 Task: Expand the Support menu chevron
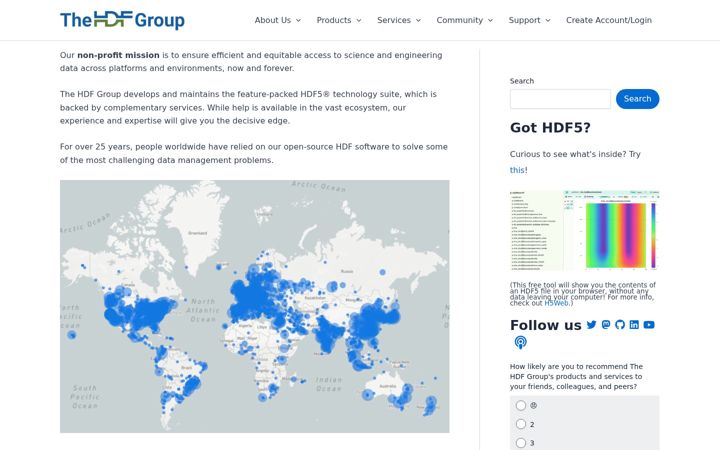click(x=548, y=20)
